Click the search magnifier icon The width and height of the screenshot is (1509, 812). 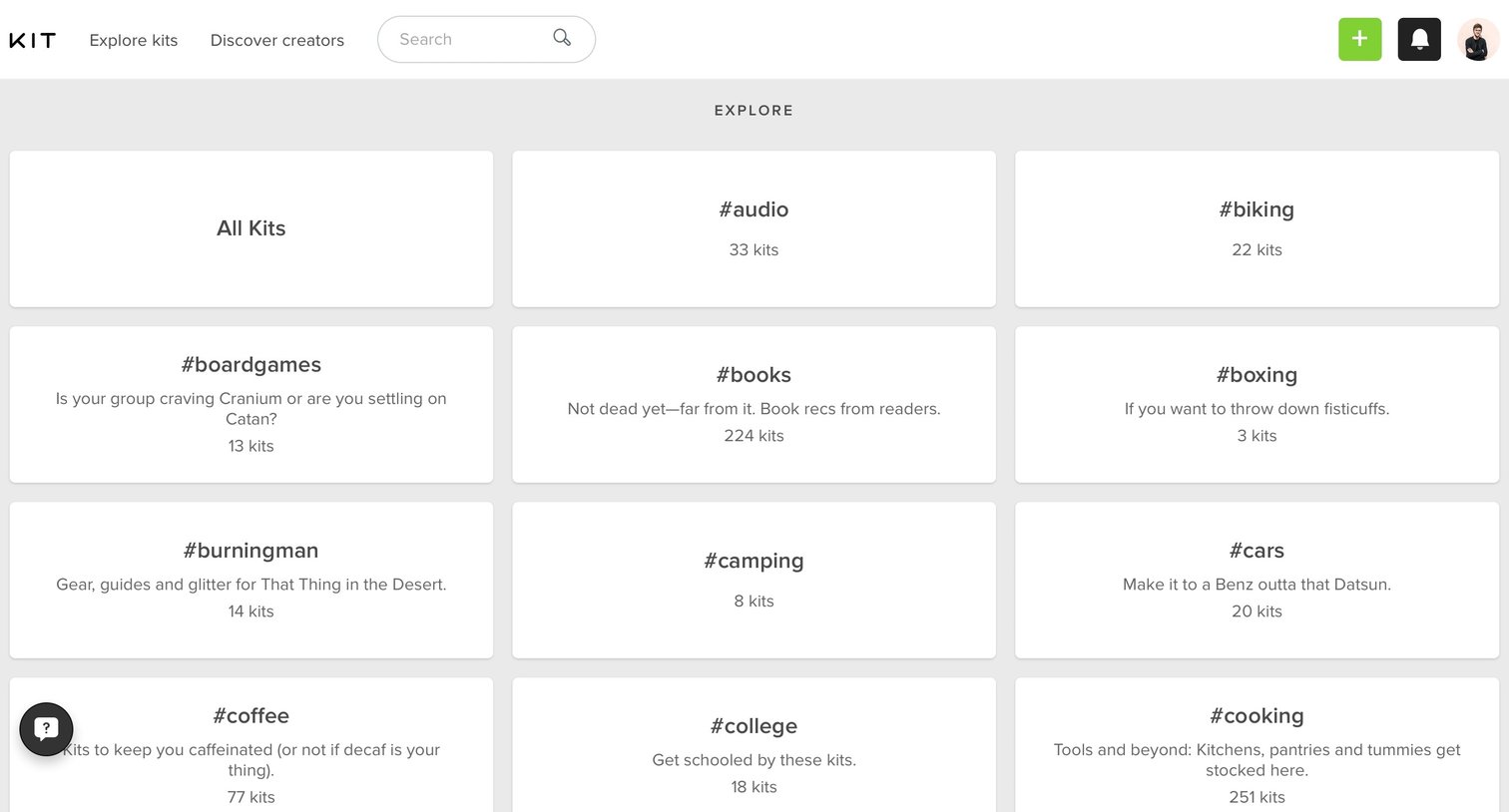[x=562, y=38]
